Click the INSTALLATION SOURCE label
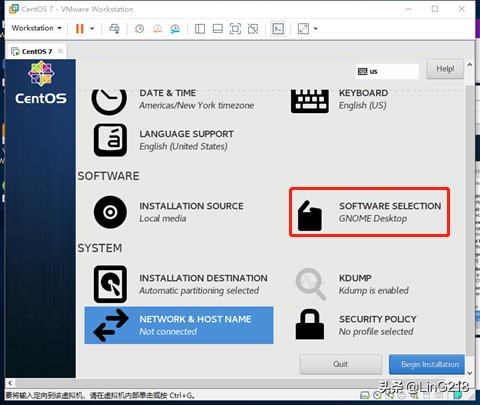Image resolution: width=480 pixels, height=405 pixels. pyautogui.click(x=191, y=206)
